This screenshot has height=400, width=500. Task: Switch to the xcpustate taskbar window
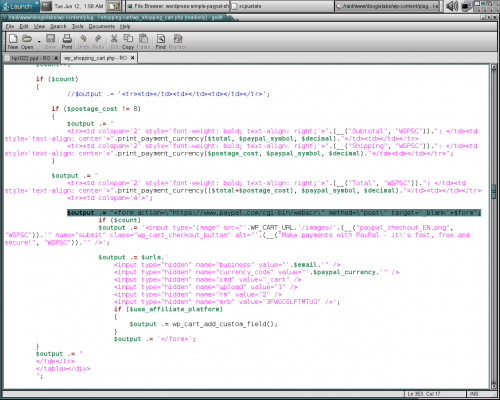click(x=282, y=6)
